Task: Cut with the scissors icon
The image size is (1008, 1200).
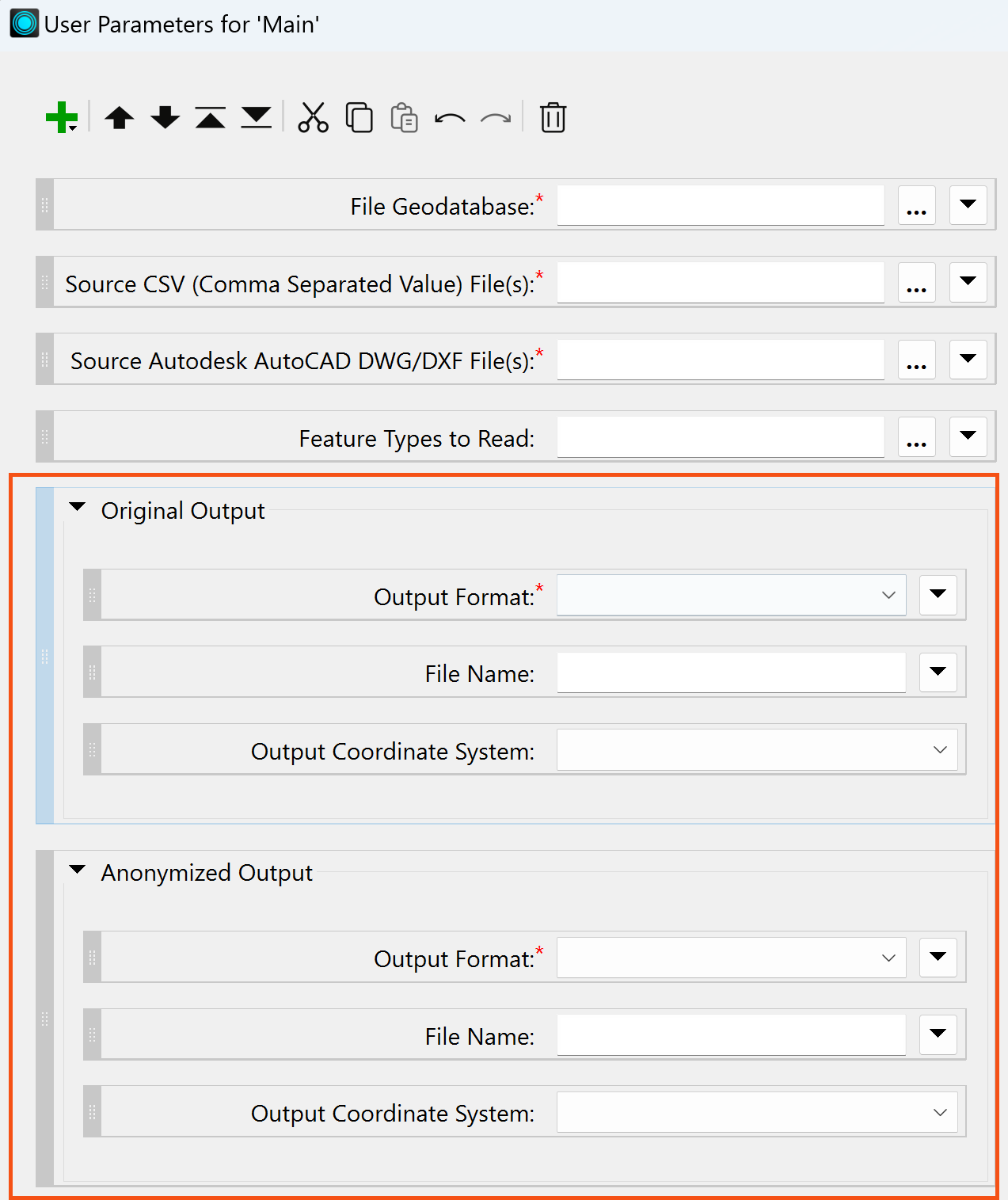Action: pyautogui.click(x=313, y=117)
